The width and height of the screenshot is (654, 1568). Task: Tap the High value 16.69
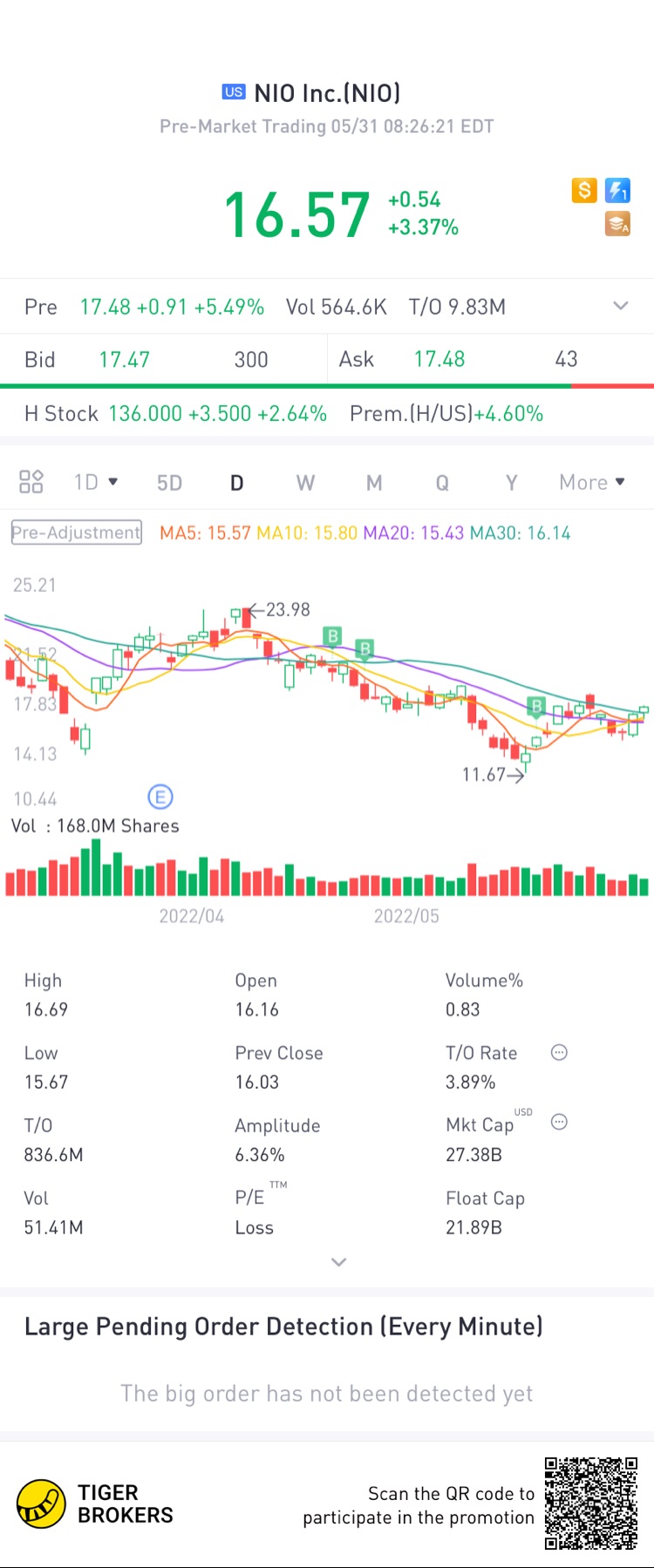pos(46,1009)
